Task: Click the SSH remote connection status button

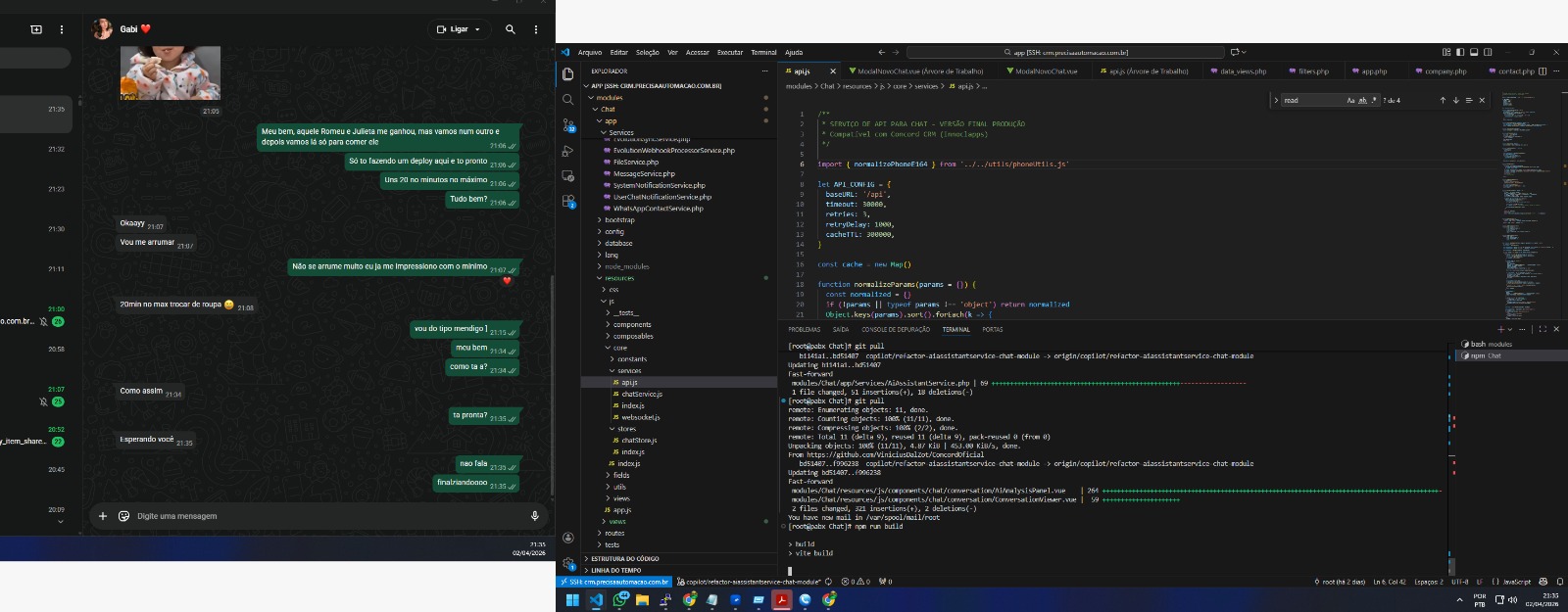Action: pos(614,582)
